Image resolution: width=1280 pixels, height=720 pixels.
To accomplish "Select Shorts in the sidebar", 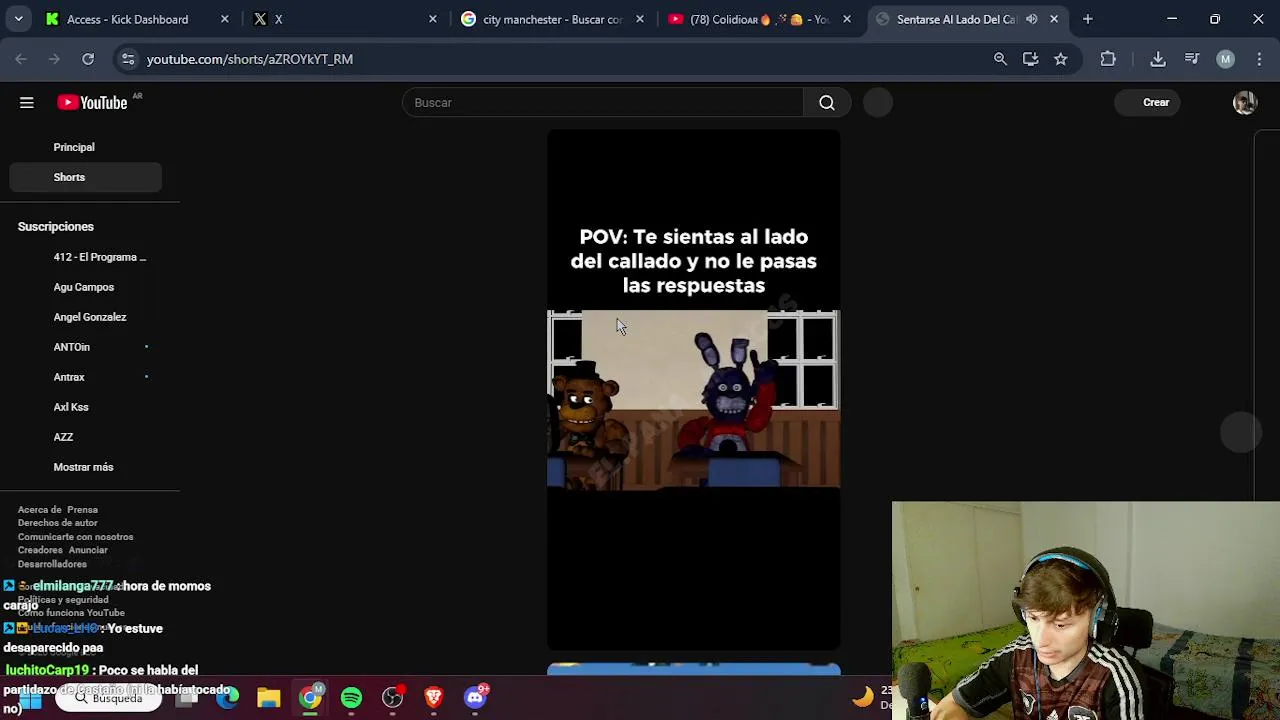I will point(85,177).
